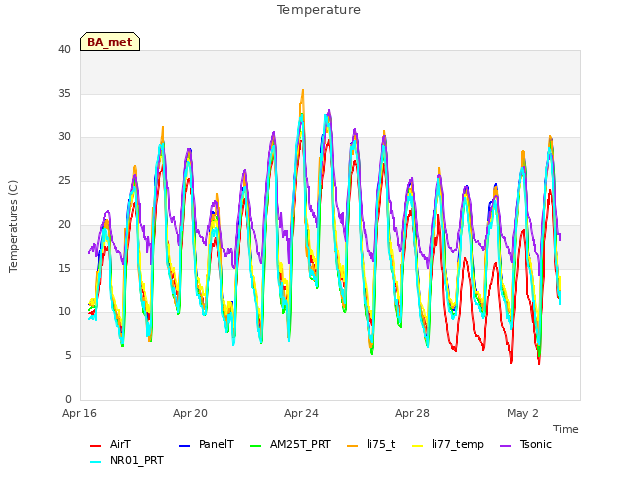Image resolution: width=640 pixels, height=480 pixels.
Task: Click the Apr 28 date tick label
Action: tap(412, 413)
